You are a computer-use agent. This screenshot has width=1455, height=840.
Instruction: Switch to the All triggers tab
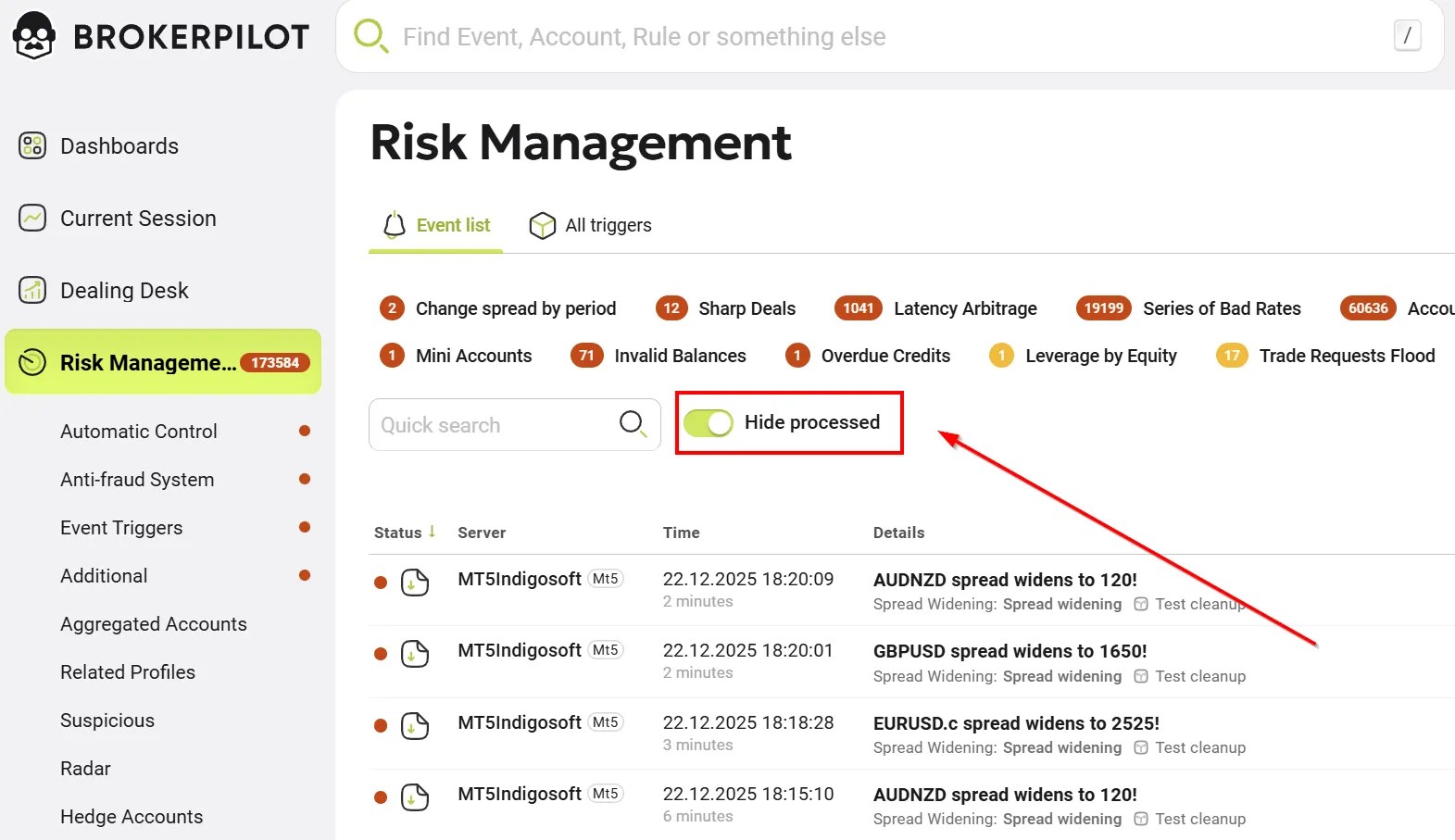click(x=590, y=225)
